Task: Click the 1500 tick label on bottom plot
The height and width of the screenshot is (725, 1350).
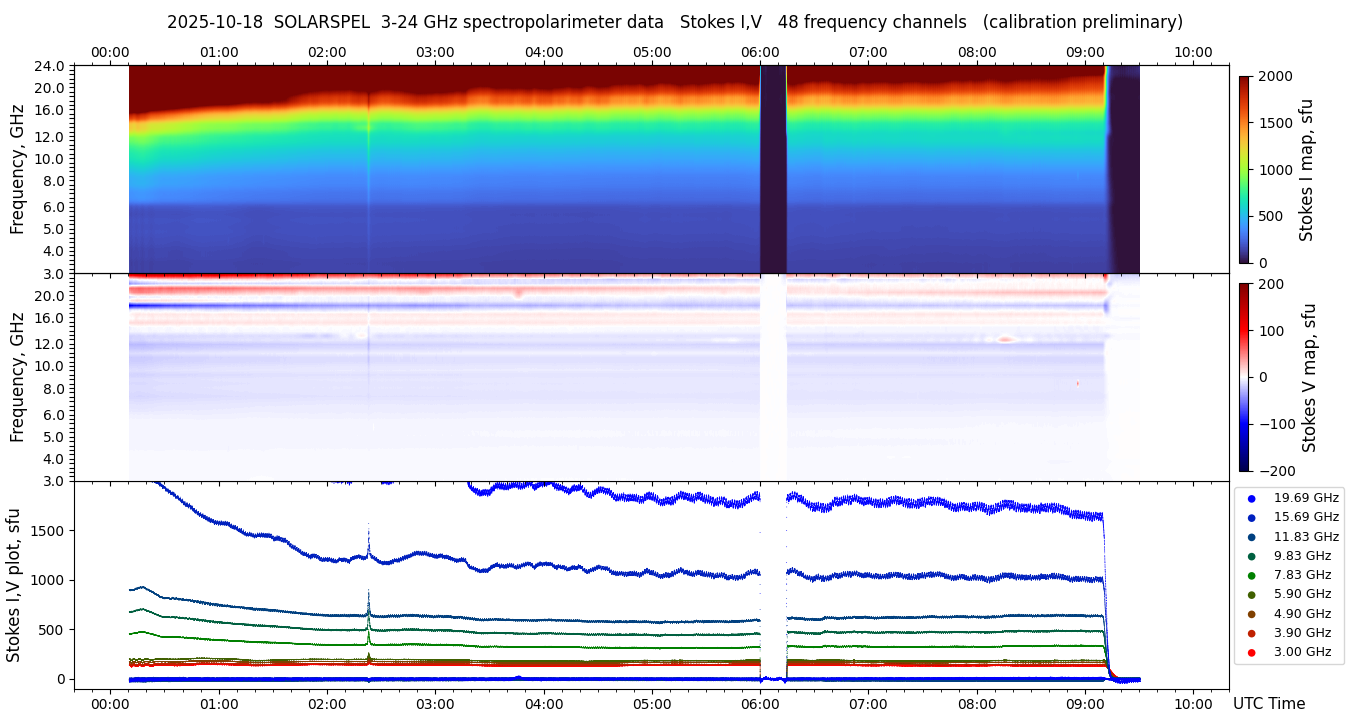Action: click(x=50, y=531)
